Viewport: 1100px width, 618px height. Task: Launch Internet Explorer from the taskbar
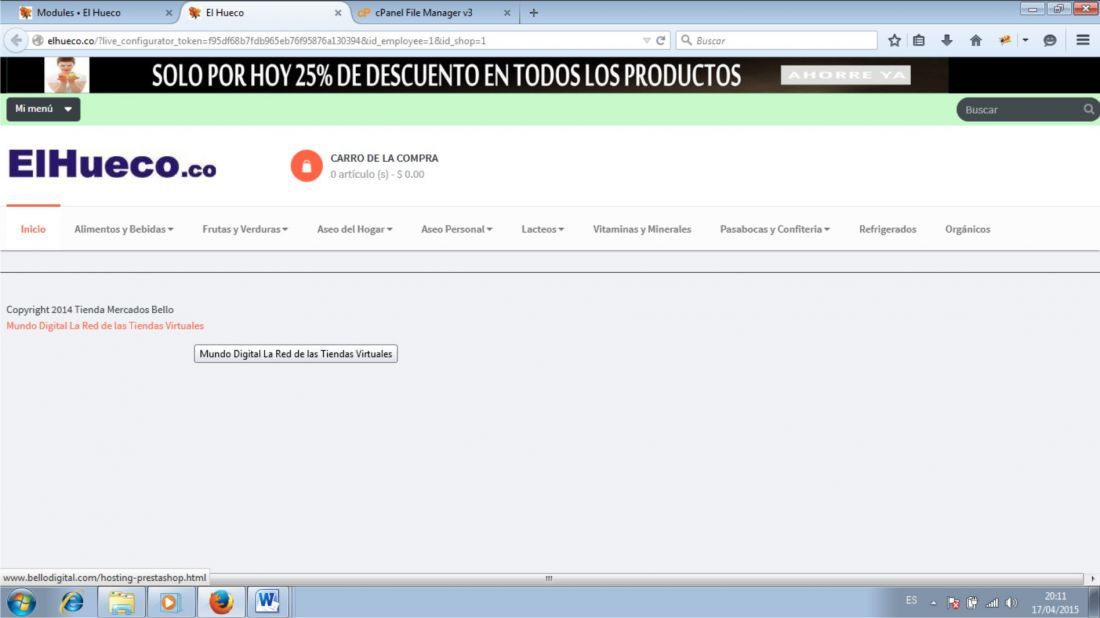(x=72, y=603)
